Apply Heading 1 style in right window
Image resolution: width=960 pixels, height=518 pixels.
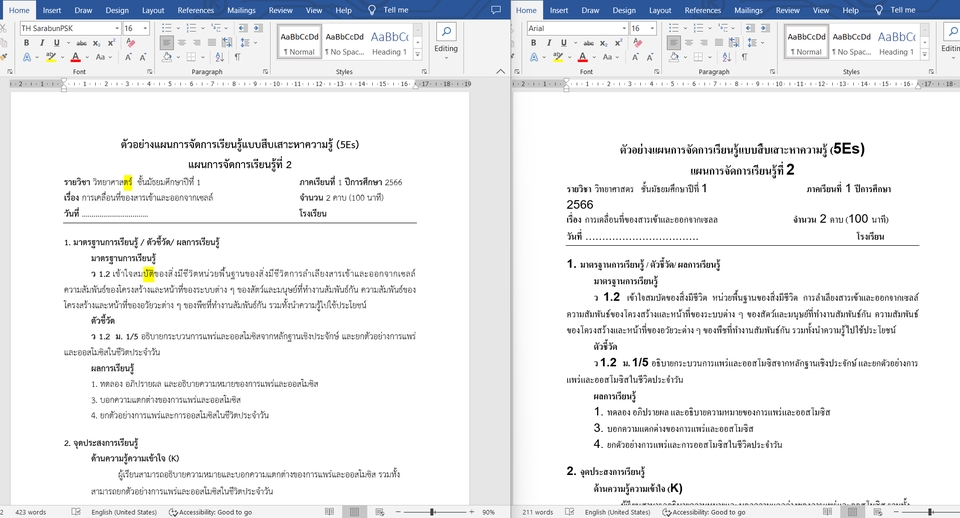[896, 42]
